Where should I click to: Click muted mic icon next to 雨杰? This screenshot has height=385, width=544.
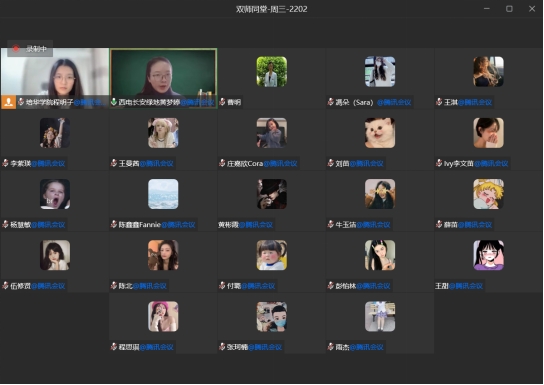(x=330, y=347)
